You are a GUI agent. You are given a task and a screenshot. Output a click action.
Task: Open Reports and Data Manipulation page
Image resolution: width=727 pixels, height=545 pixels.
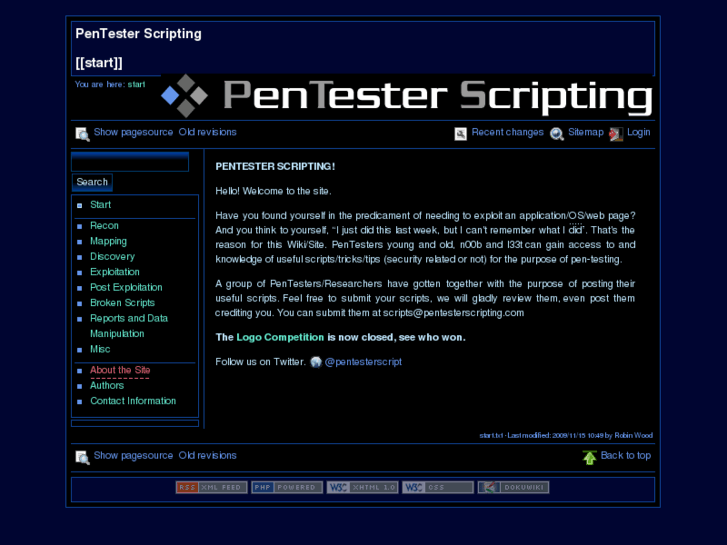tap(128, 326)
